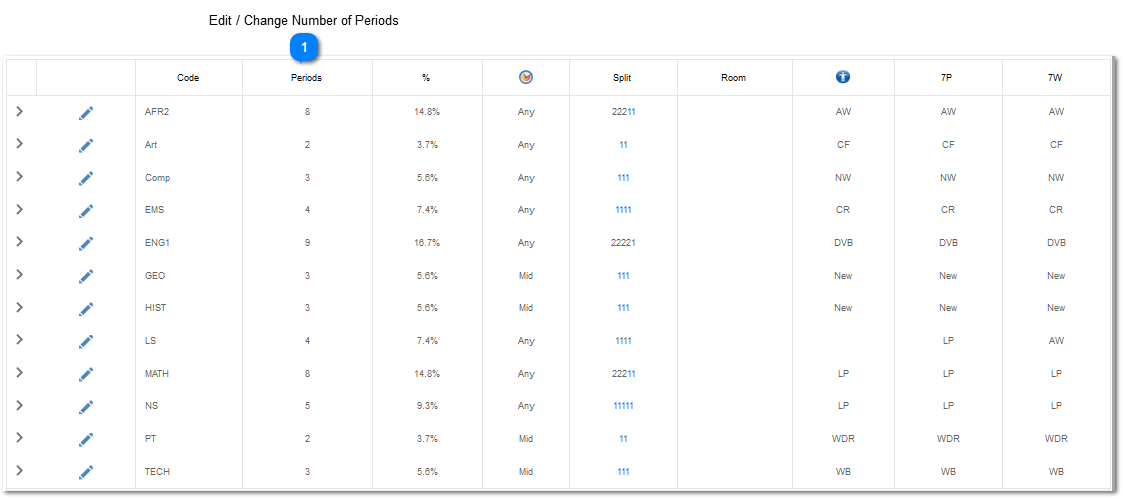Screen dimensions: 1123x499
Task: Click the pencil edit icon for AFR2
Action: (86, 112)
